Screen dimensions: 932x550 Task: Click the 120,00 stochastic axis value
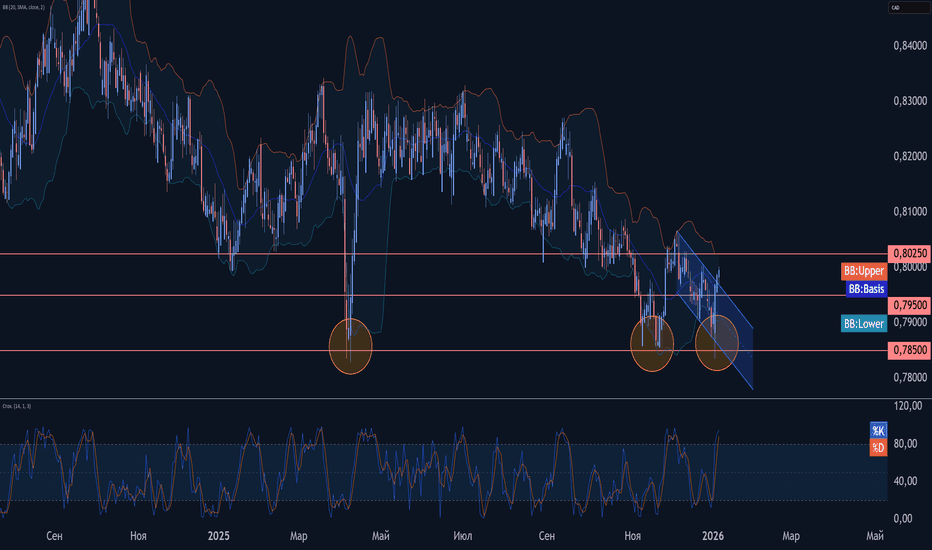[x=908, y=406]
